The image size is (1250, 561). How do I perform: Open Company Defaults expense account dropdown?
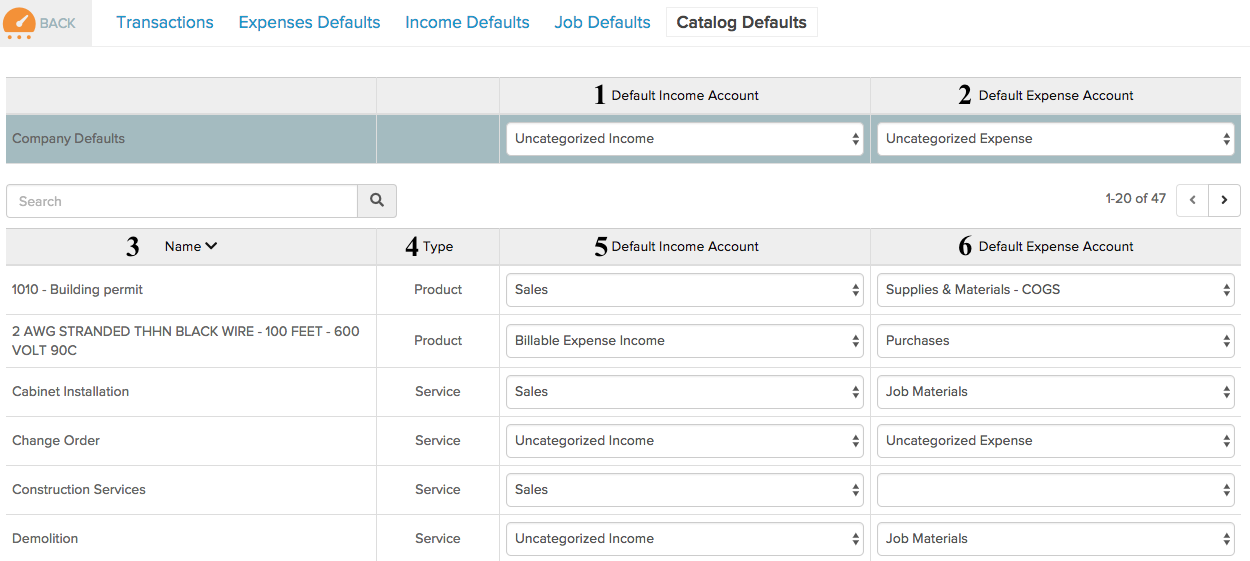(x=1056, y=139)
